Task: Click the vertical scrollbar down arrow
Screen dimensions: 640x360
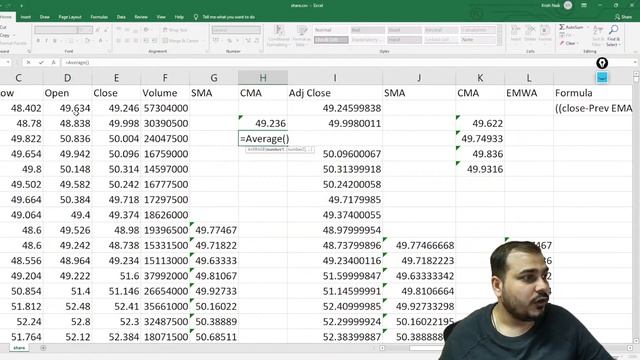Action: (636, 340)
